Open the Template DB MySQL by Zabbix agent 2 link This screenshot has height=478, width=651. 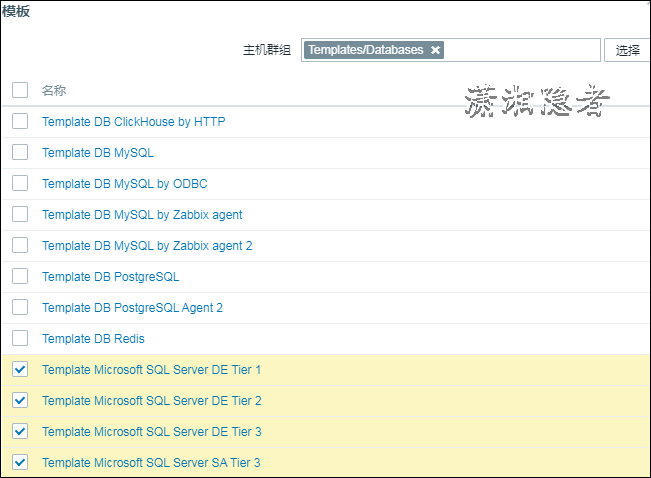(147, 246)
